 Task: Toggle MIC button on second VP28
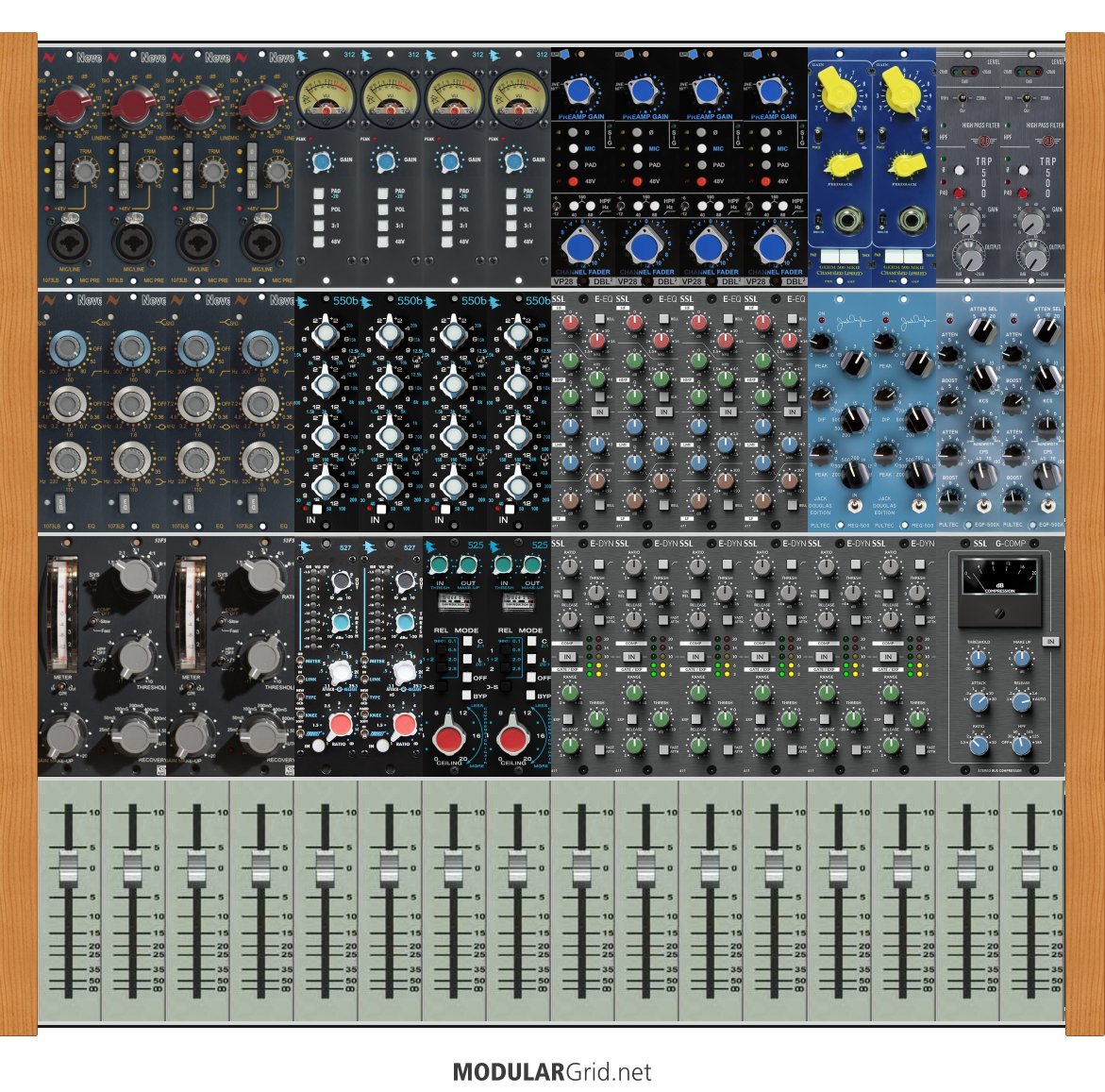(637, 149)
